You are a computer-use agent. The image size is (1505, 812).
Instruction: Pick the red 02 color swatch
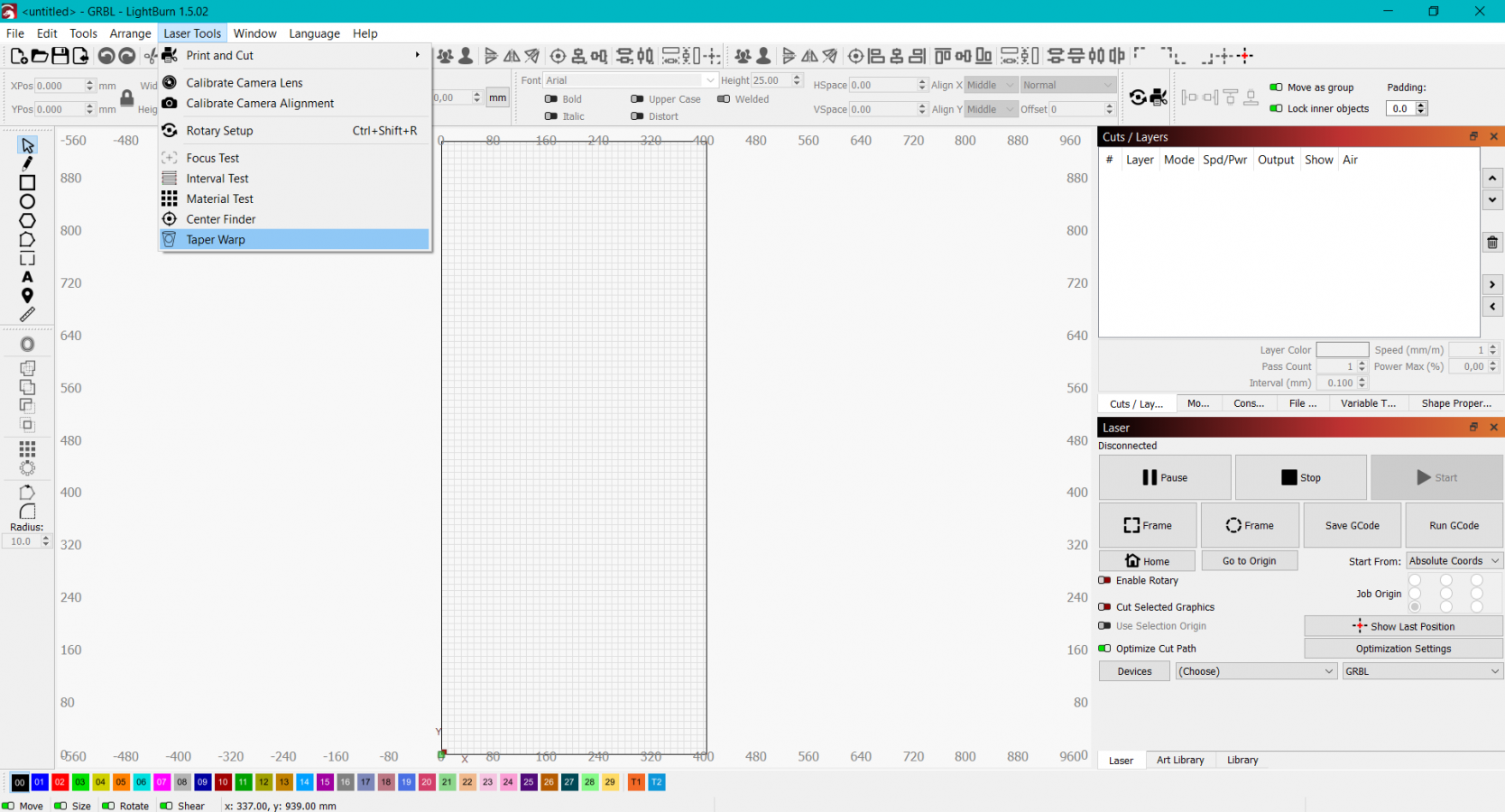(x=60, y=782)
